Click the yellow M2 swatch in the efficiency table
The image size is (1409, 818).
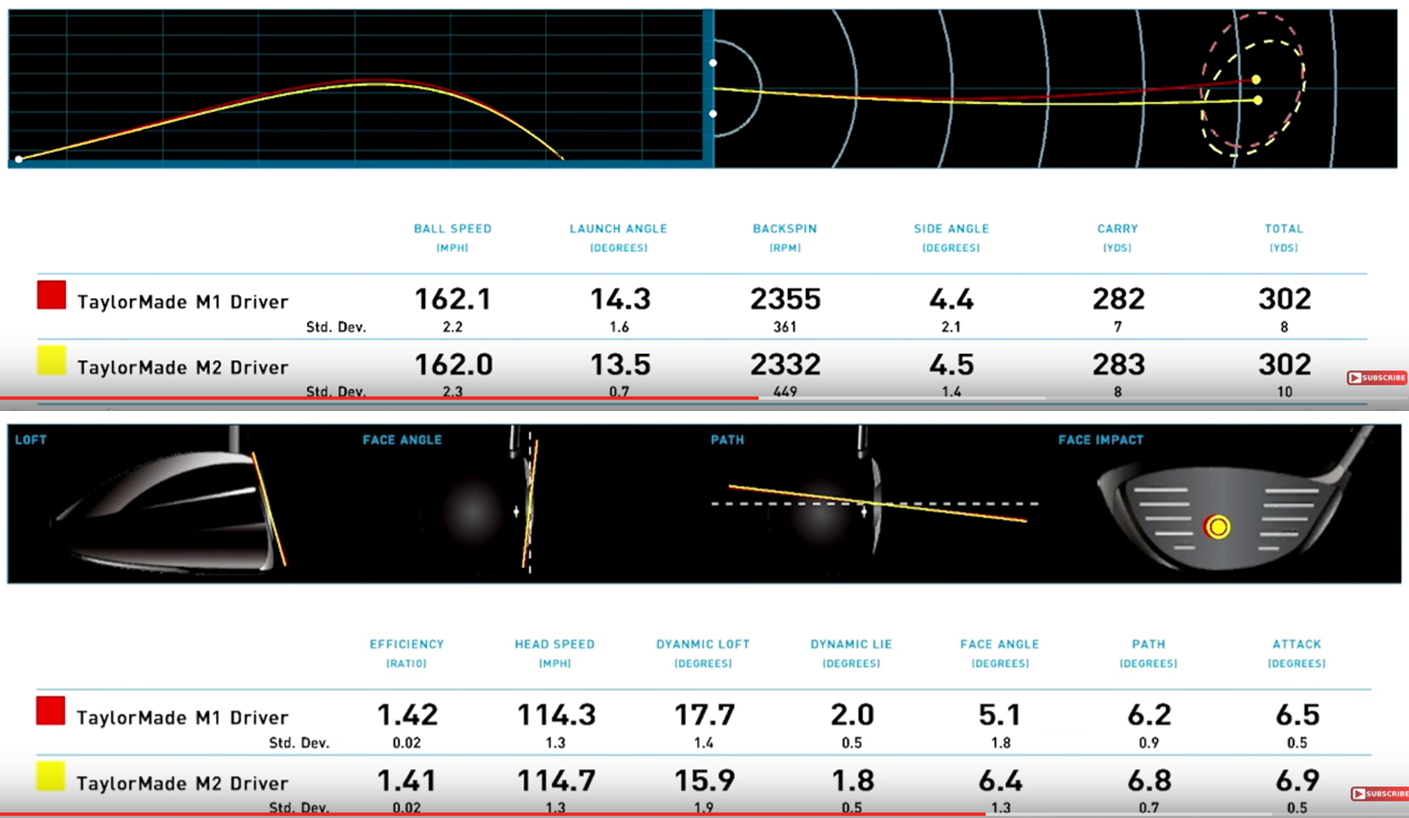[51, 776]
